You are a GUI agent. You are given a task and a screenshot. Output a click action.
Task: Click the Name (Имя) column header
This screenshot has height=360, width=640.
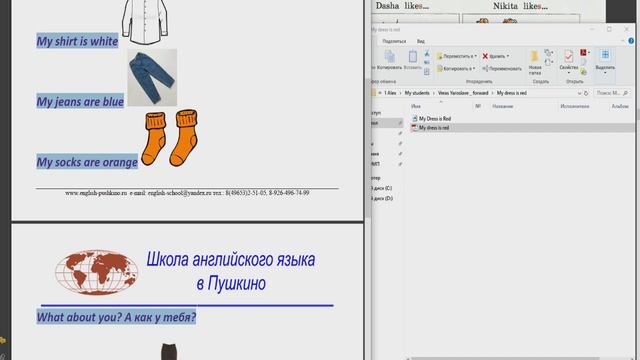click(x=416, y=106)
